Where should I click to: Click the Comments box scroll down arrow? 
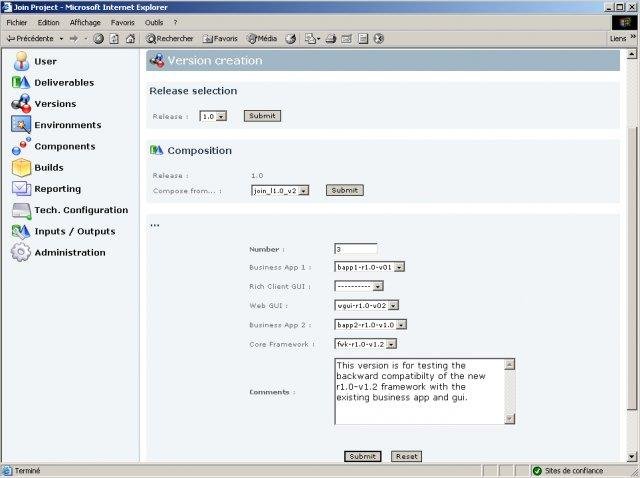(x=509, y=419)
